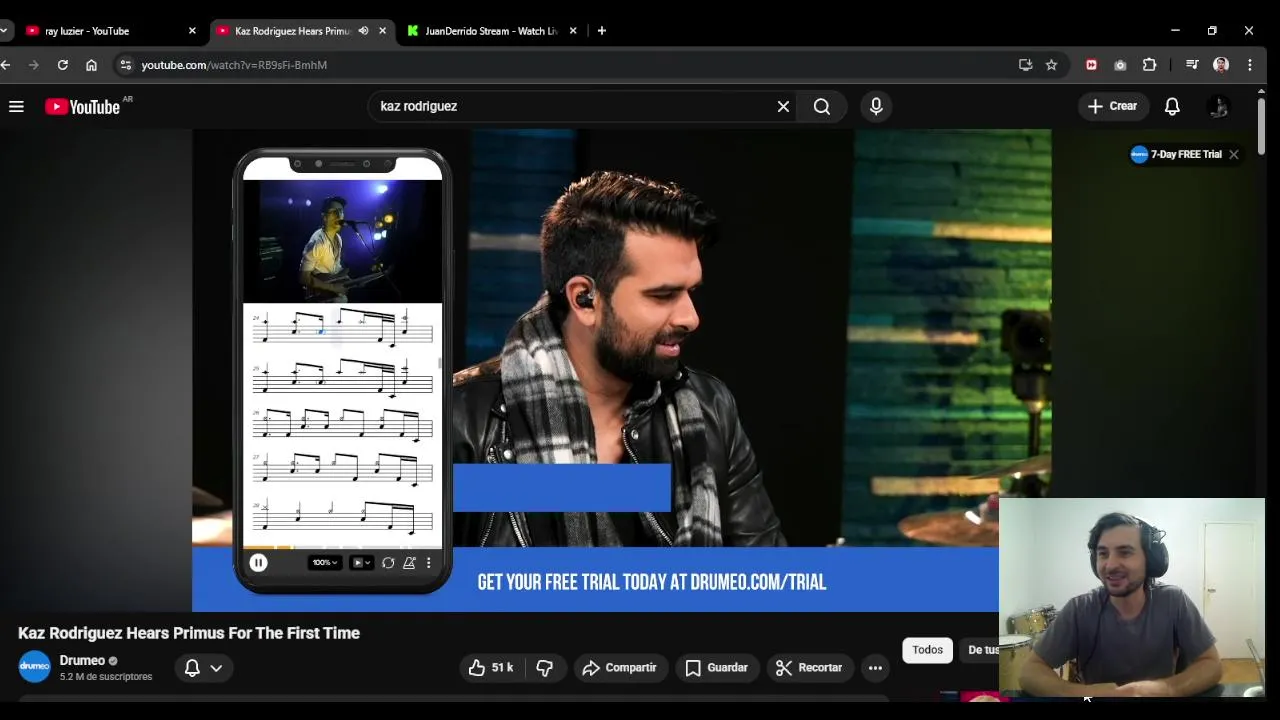Screen dimensions: 1280x720
Task: Bookmark this page with the star
Action: point(1051,65)
